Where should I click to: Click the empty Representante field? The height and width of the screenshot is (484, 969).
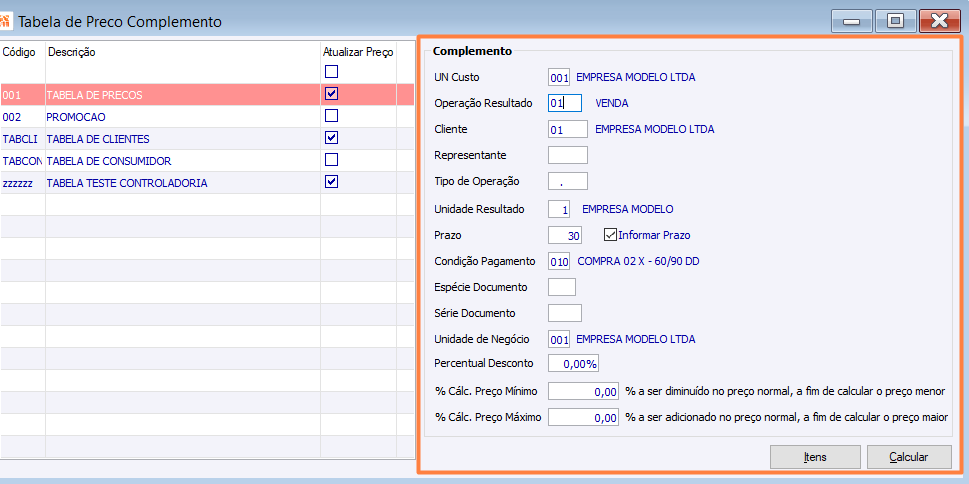click(x=568, y=155)
